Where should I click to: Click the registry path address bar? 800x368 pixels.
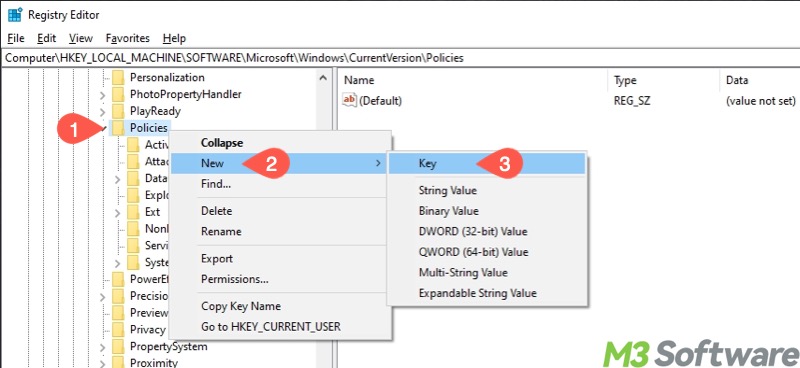[400, 58]
